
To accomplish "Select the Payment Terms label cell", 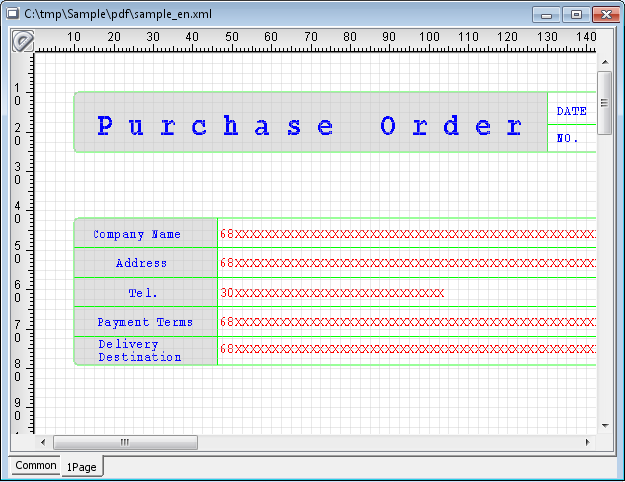I will tap(146, 322).
